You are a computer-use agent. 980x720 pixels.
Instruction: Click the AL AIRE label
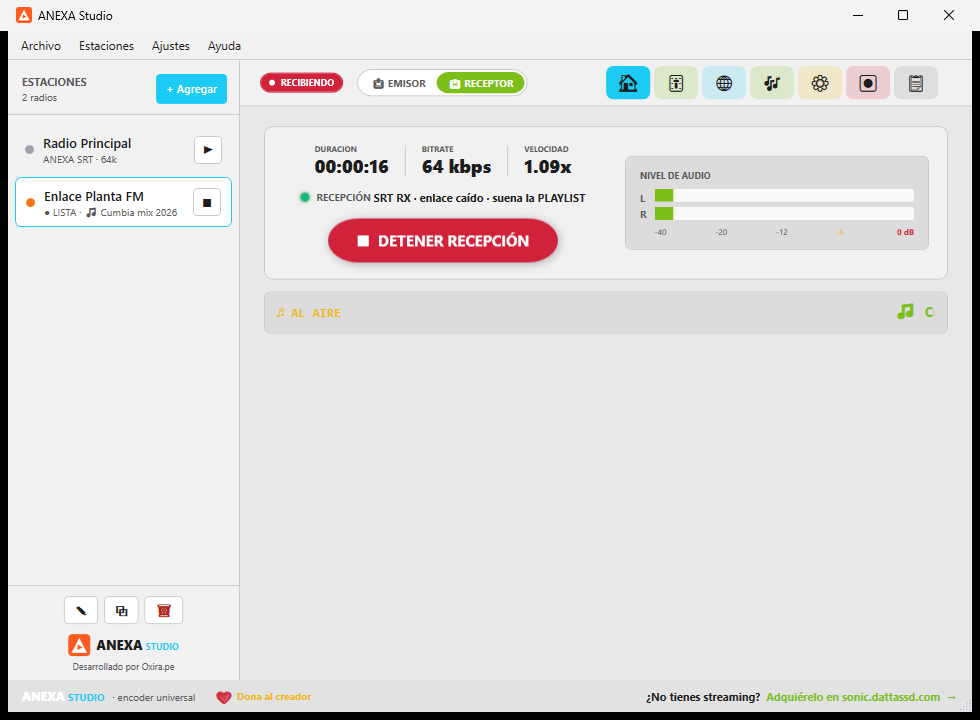click(x=316, y=313)
